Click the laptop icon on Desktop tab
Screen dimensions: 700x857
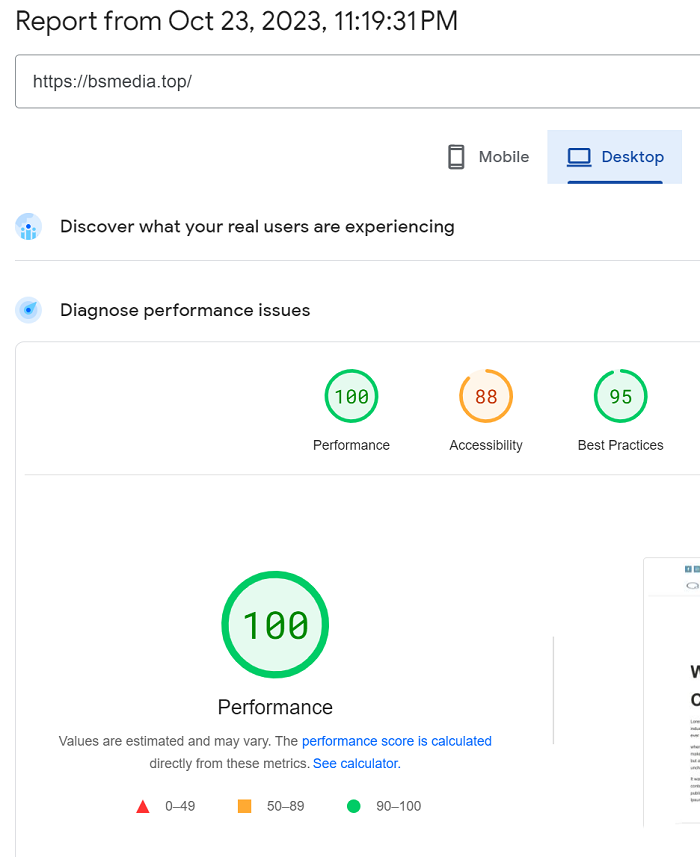tap(579, 157)
